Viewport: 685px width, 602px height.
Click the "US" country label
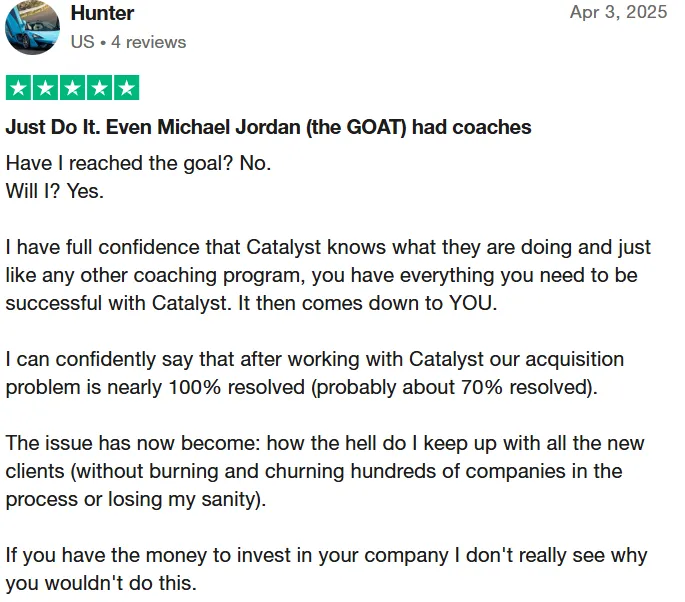pyautogui.click(x=83, y=42)
